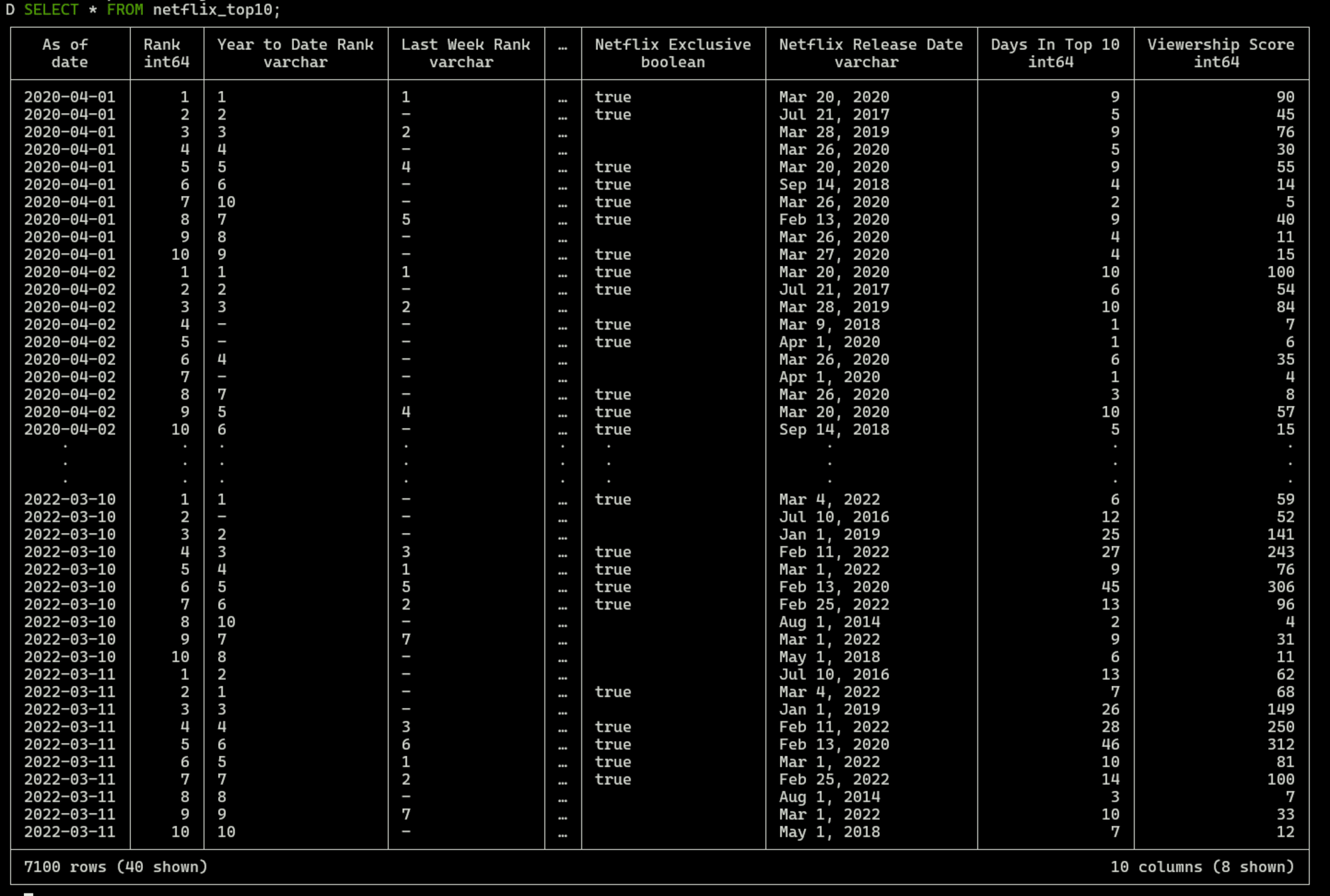The height and width of the screenshot is (896, 1330).
Task: Click Year to Date Rank 10 in 2022-03-10 rank 8 row
Action: (226, 622)
